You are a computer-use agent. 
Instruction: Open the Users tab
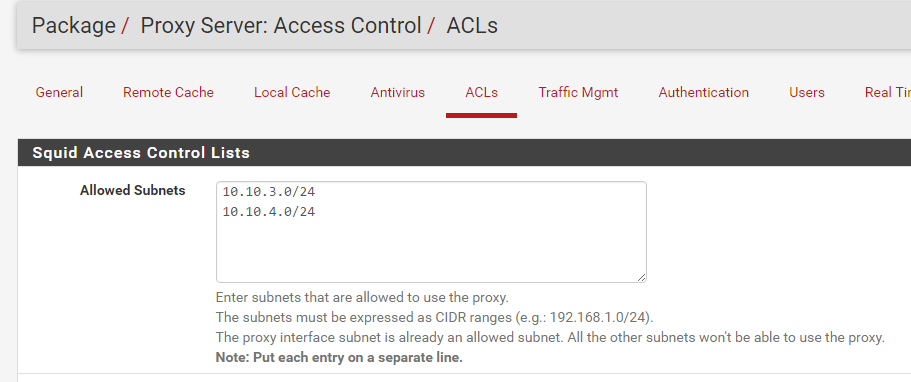point(806,92)
